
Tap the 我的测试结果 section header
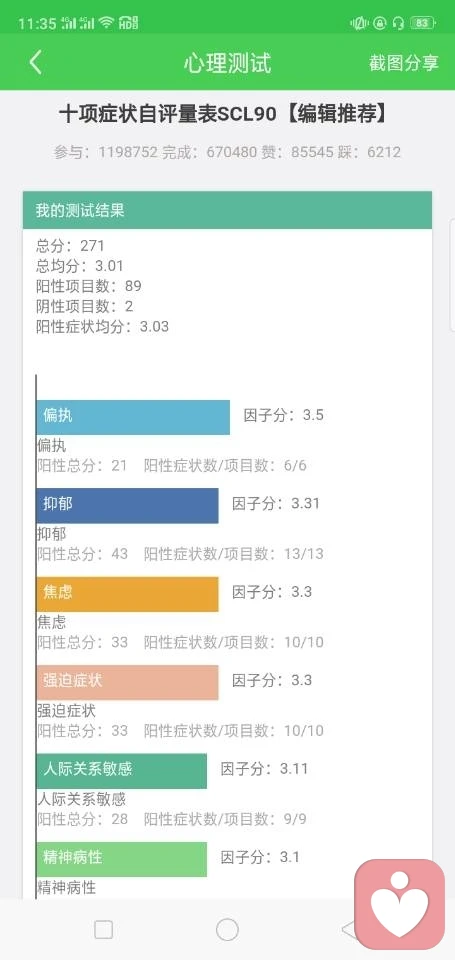coord(227,210)
